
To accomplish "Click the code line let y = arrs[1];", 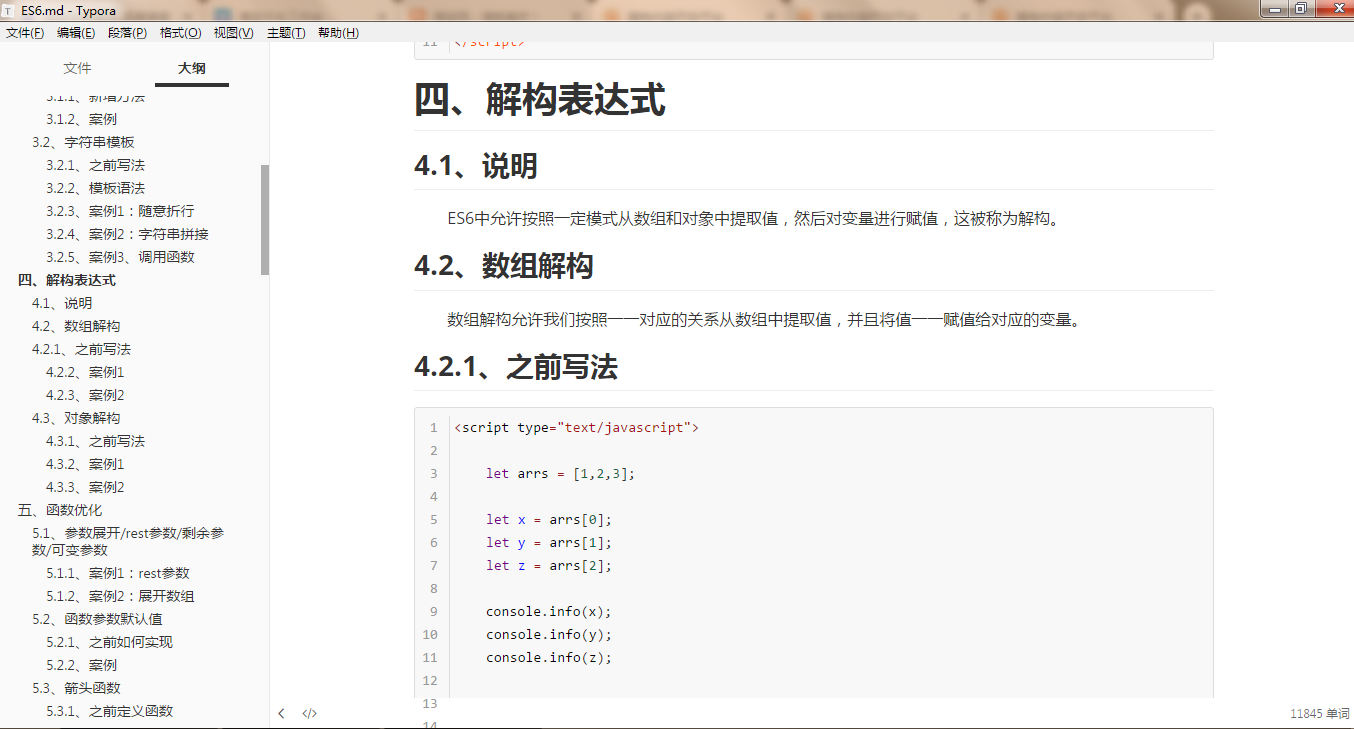I will (549, 543).
